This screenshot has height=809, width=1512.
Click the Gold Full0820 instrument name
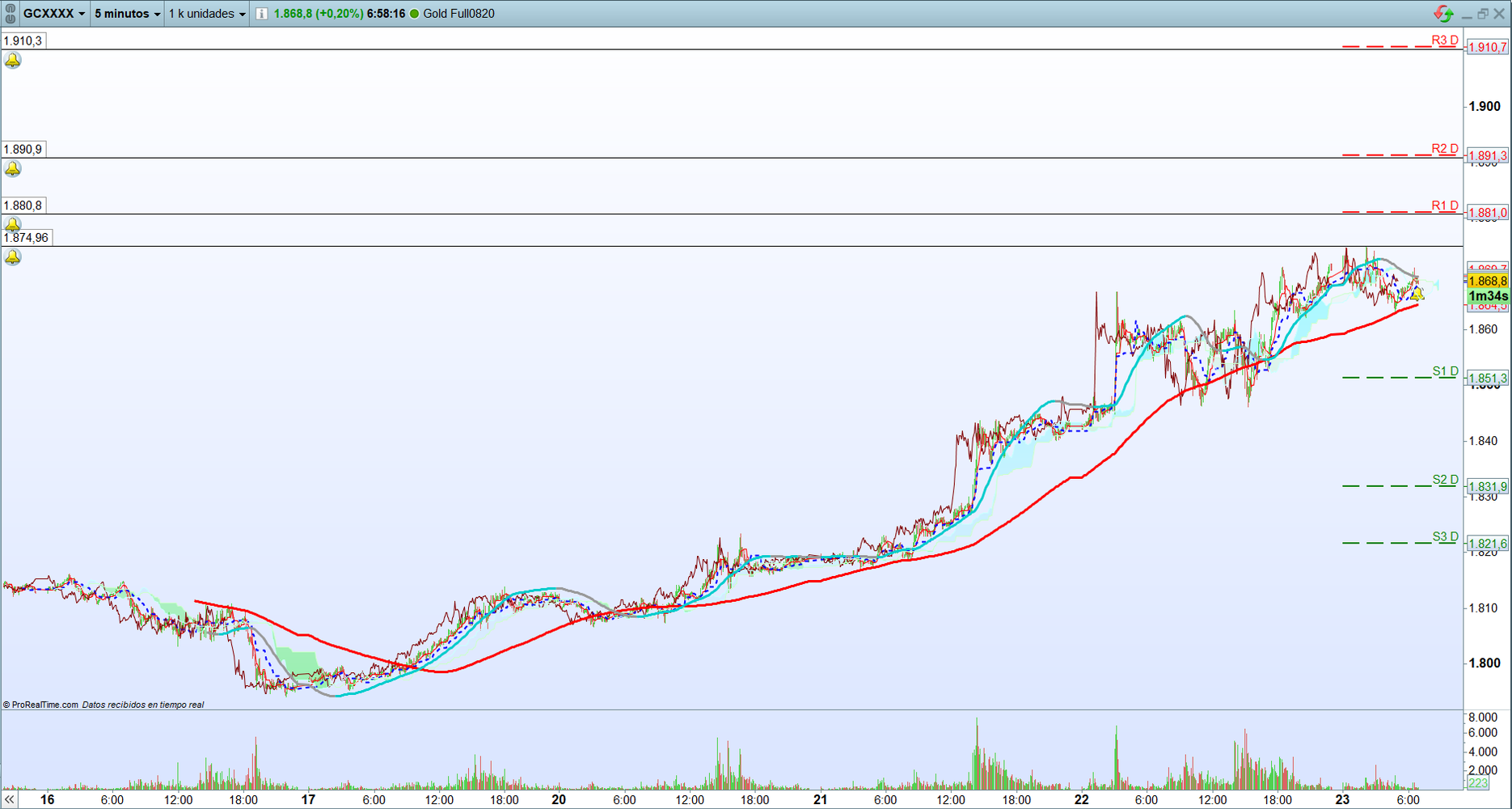click(458, 14)
